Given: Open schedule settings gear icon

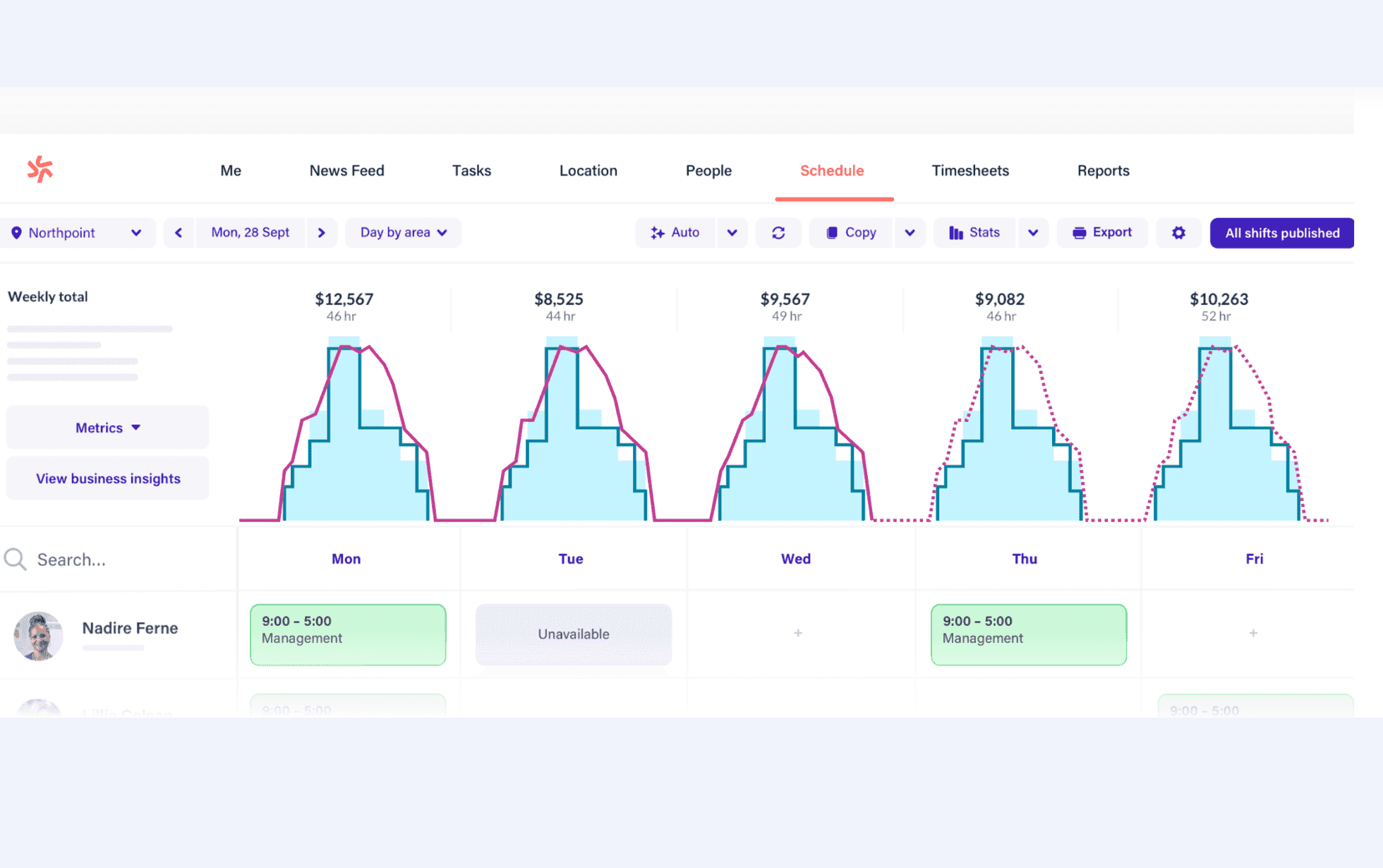Looking at the screenshot, I should (x=1178, y=233).
